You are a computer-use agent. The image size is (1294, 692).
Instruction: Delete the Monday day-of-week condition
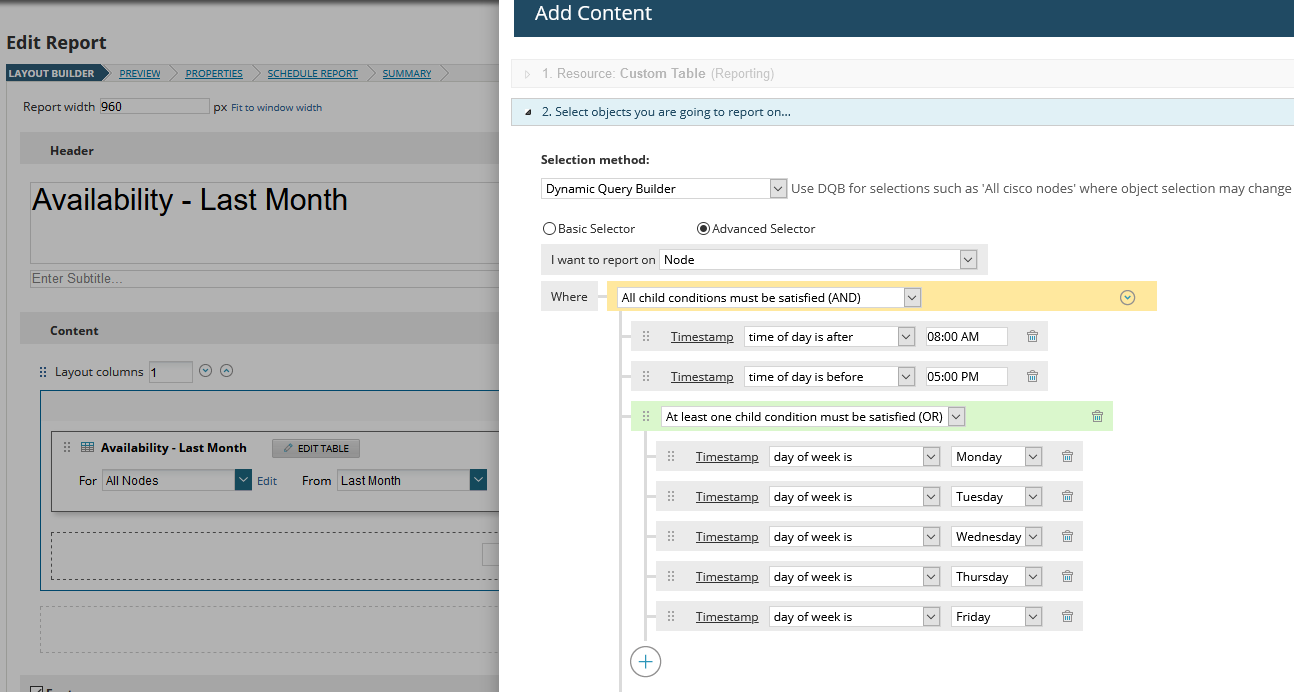[x=1067, y=457]
